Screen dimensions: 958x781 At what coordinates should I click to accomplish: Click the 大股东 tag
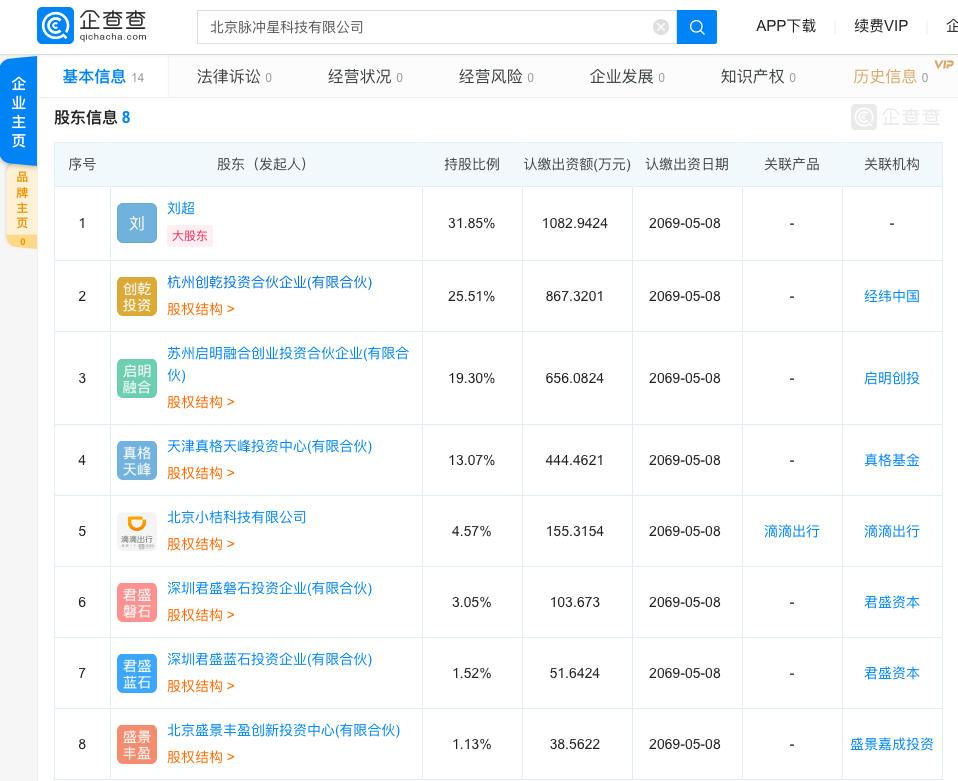(x=190, y=236)
